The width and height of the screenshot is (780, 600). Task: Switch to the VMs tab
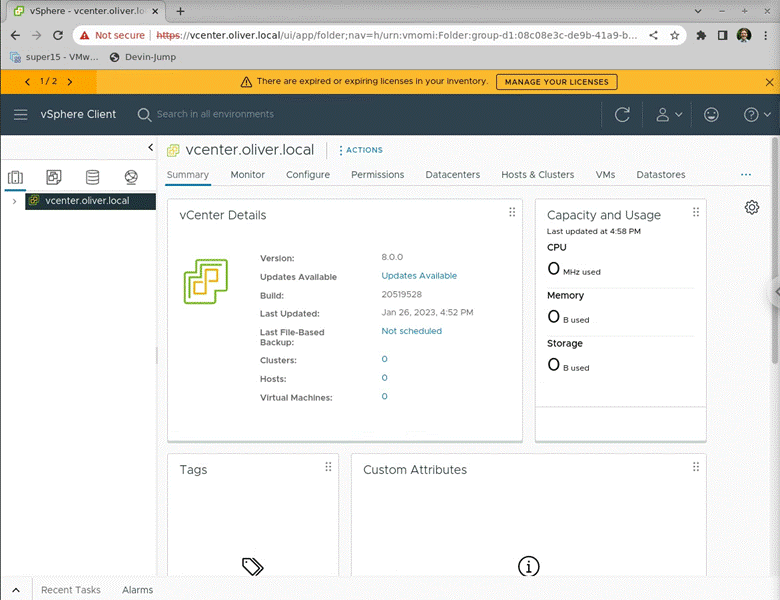click(605, 175)
